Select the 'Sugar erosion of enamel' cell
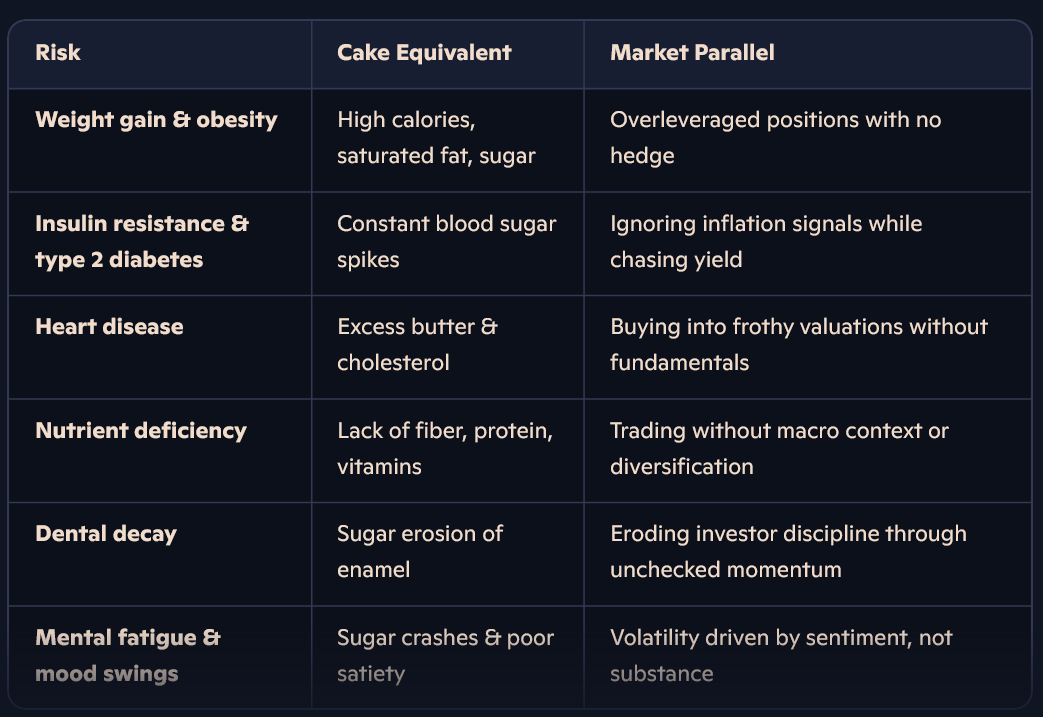This screenshot has height=717, width=1043. [x=420, y=552]
